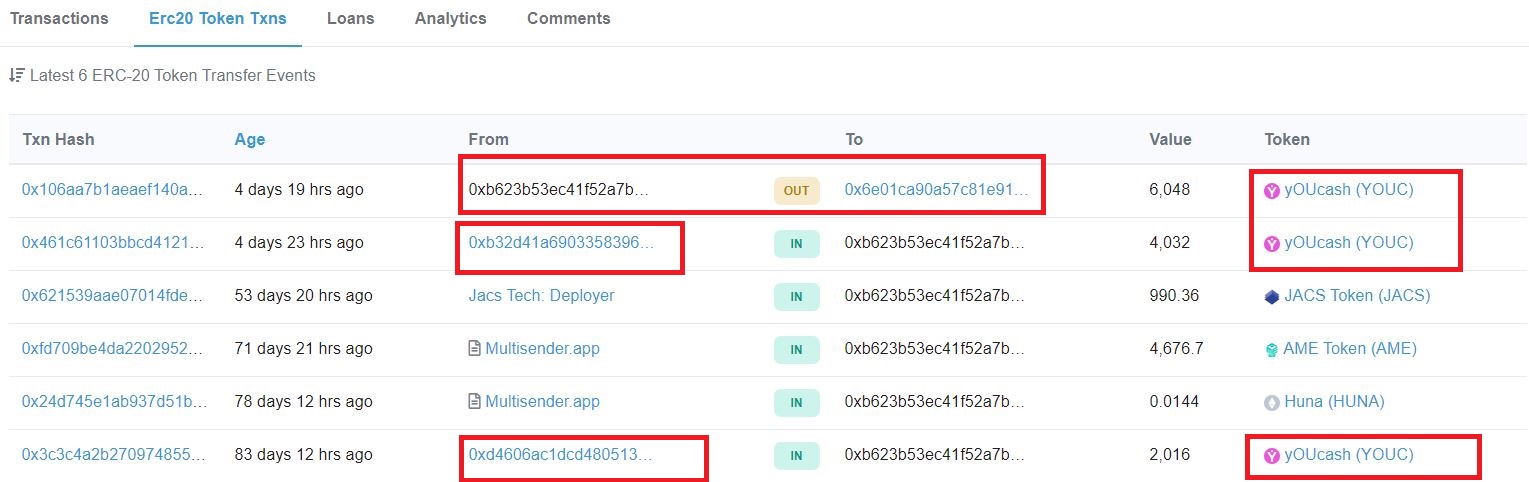This screenshot has height=482, width=1529.
Task: Open recipient address 0x6e01ca90a57c81e91…
Action: tap(937, 189)
